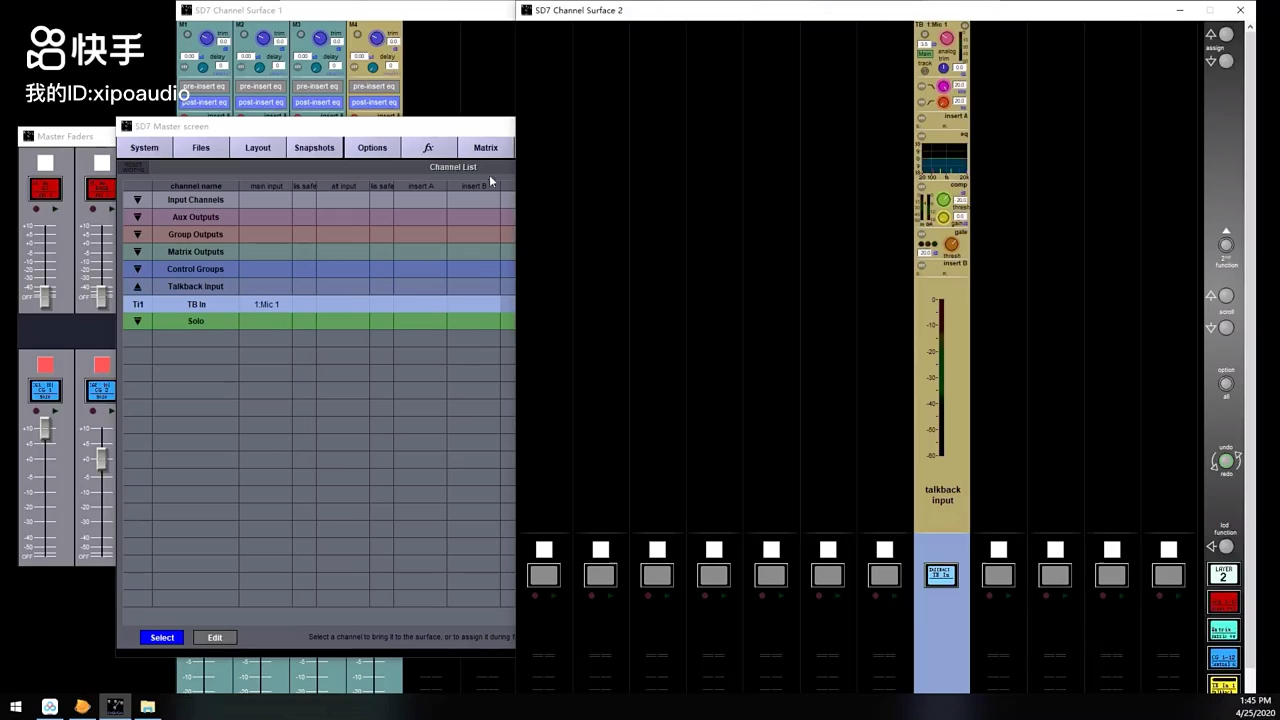This screenshot has width=1280, height=720.
Task: Click the fx tab icon in Master screen
Action: pos(428,148)
